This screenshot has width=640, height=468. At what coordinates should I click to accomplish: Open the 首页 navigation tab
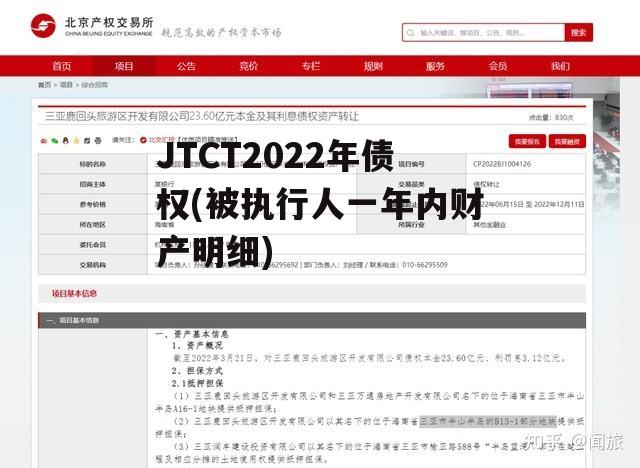point(62,66)
